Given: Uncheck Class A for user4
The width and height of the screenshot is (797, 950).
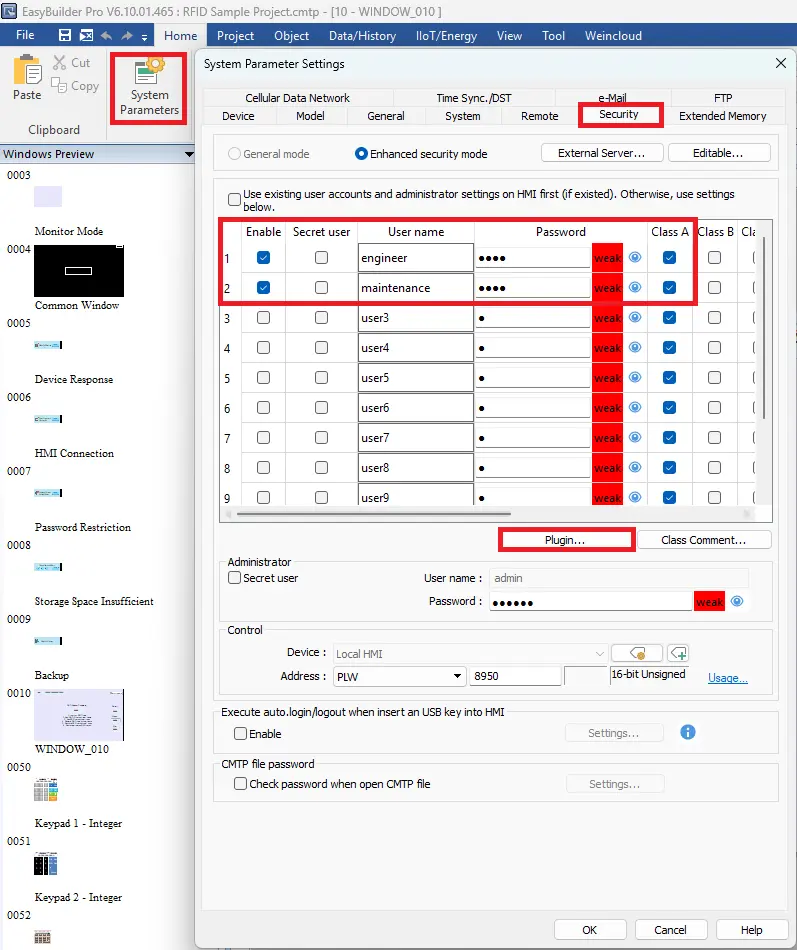Looking at the screenshot, I should 669,347.
